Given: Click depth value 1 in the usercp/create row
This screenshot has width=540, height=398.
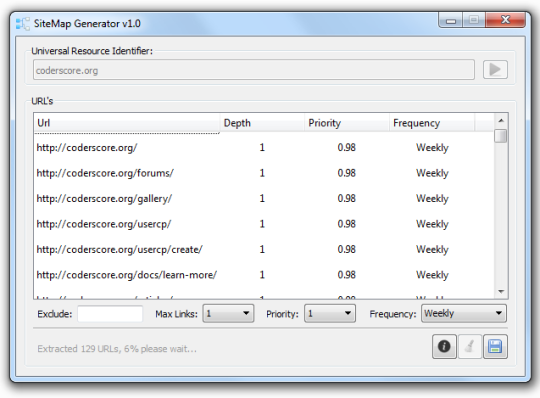Looking at the screenshot, I should pos(262,249).
